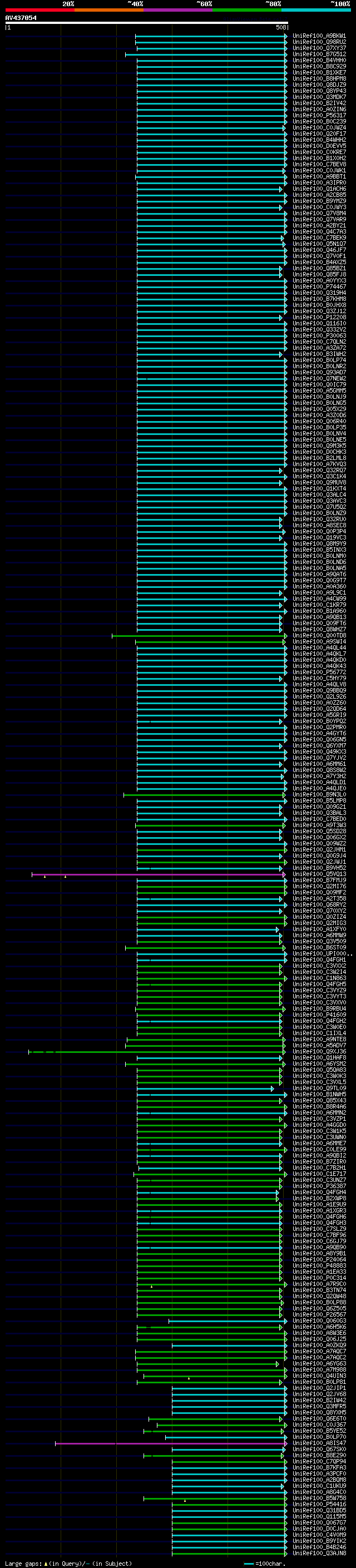Select the UniRef100_A2BY21 label
The image size is (356, 1568).
pos(319,226)
